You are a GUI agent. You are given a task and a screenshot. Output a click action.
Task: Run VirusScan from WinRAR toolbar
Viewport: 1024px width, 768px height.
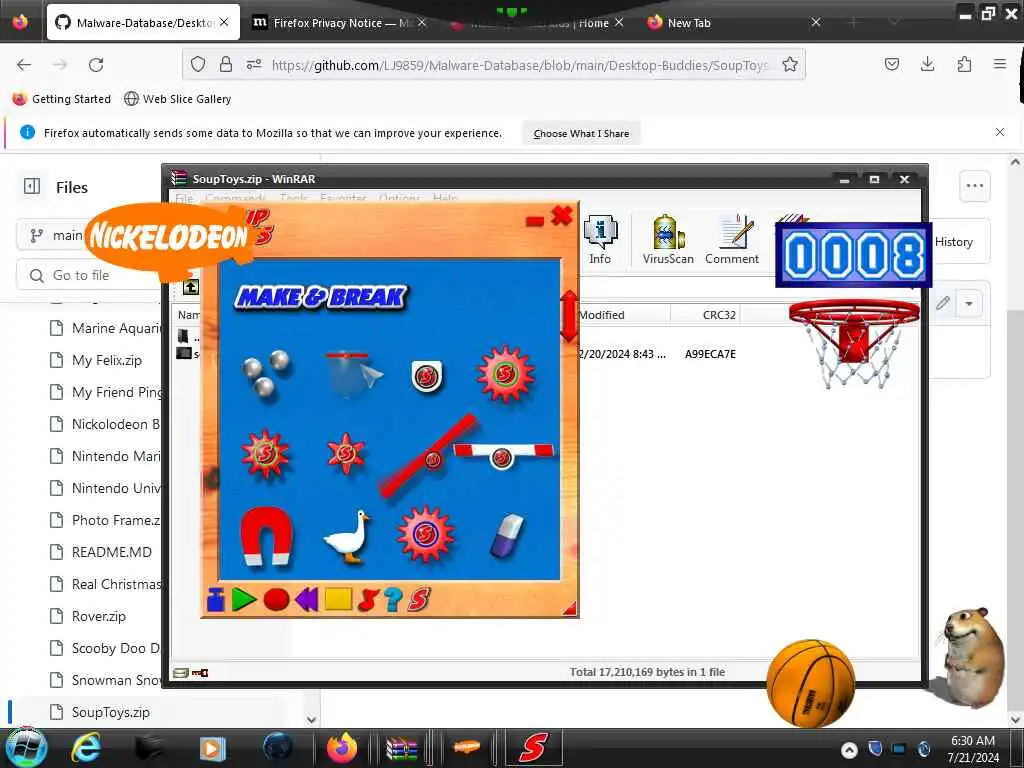pos(668,240)
